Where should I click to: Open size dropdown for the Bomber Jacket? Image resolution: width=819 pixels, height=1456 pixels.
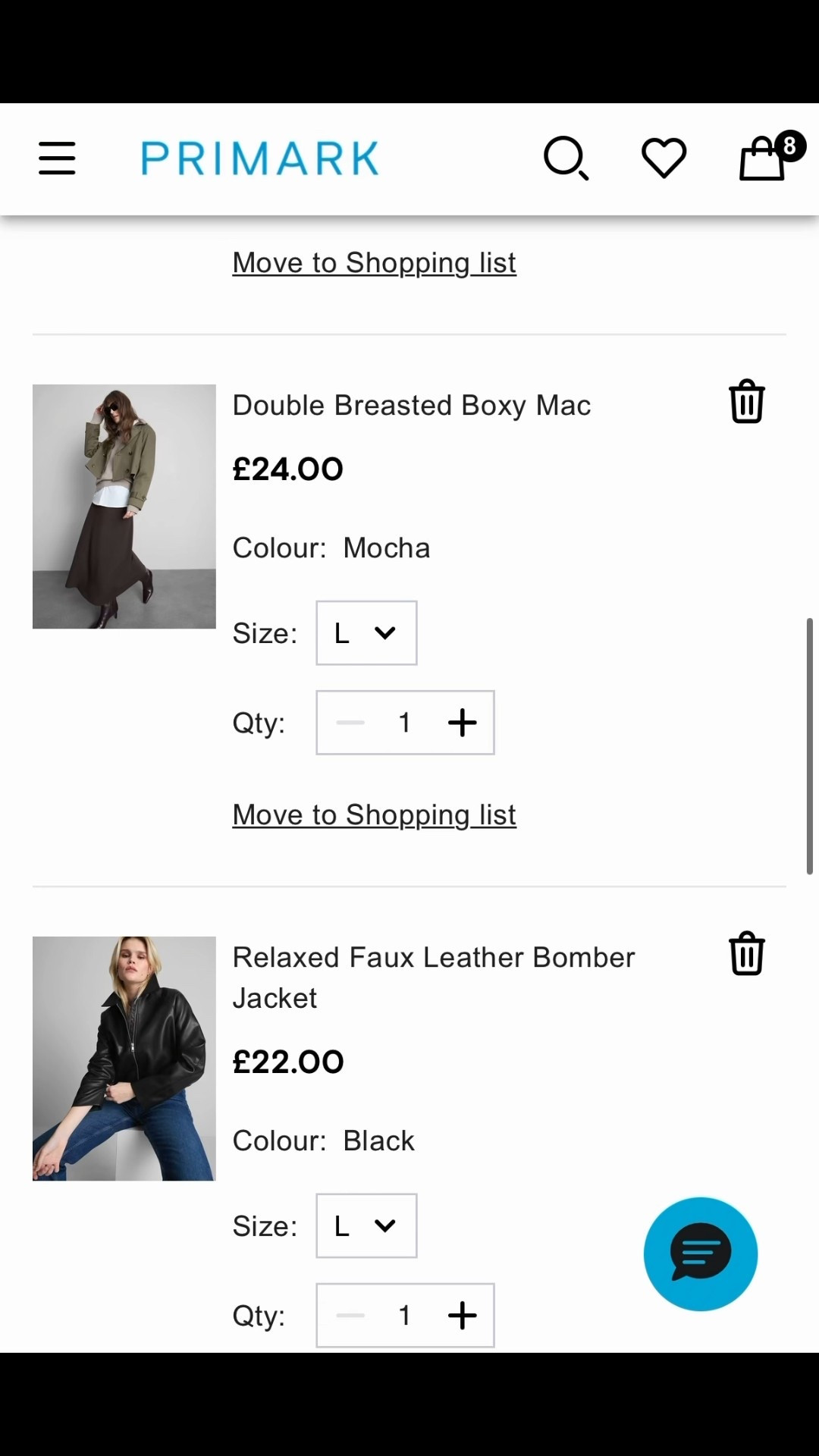[x=366, y=1225]
